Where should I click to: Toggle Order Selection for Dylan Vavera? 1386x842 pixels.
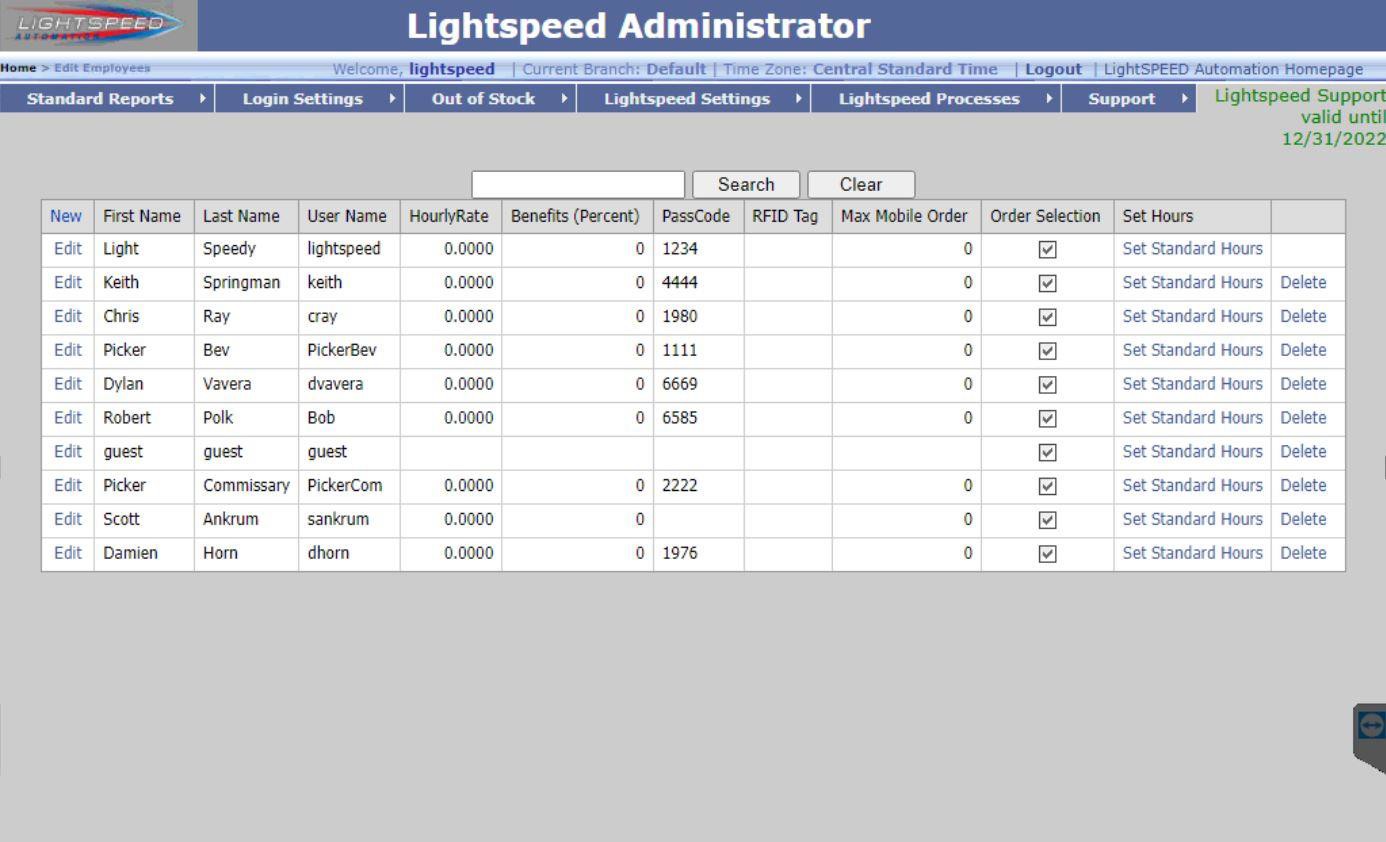(1047, 385)
